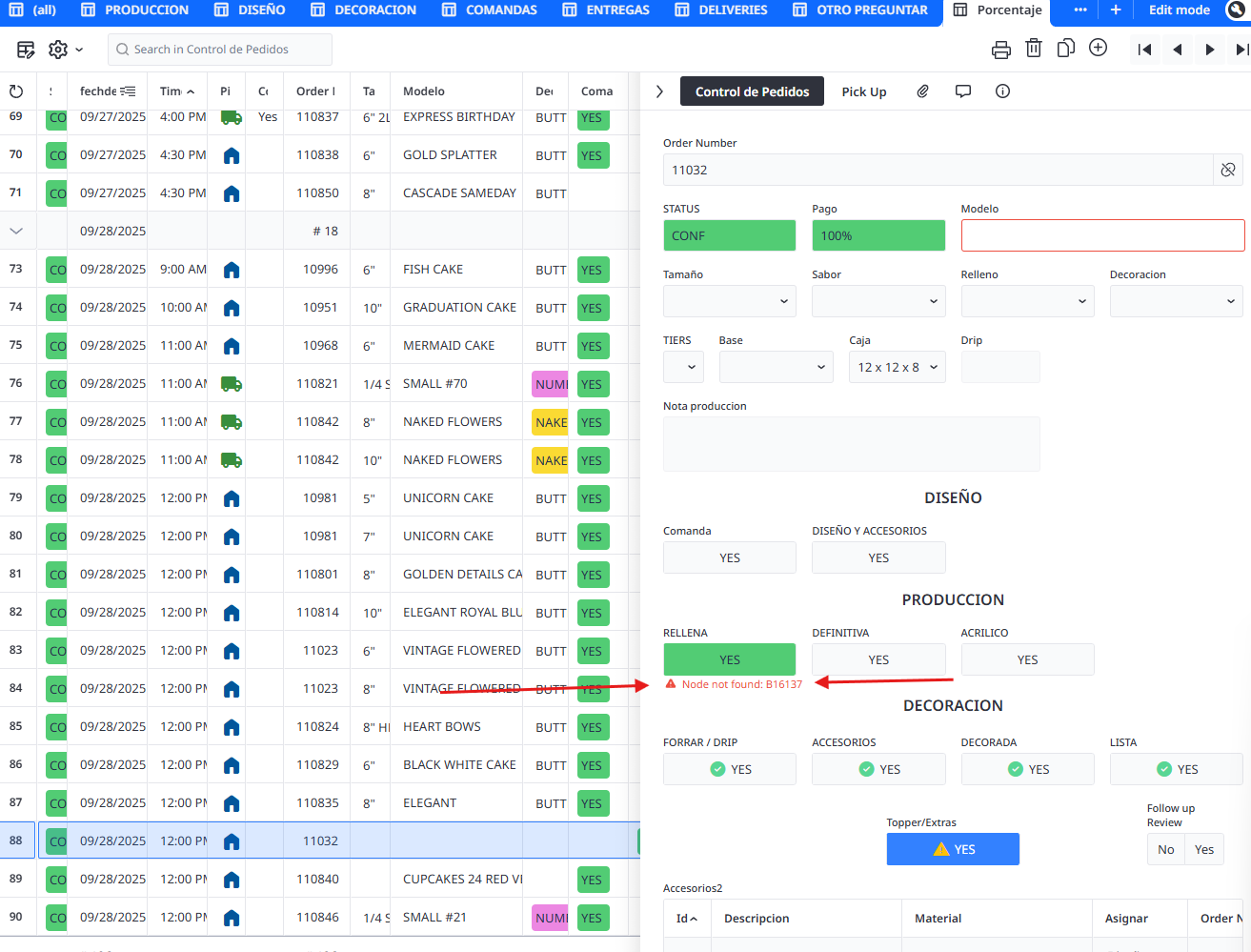Click the add new record plus icon
This screenshot has width=1251, height=952.
(1098, 49)
